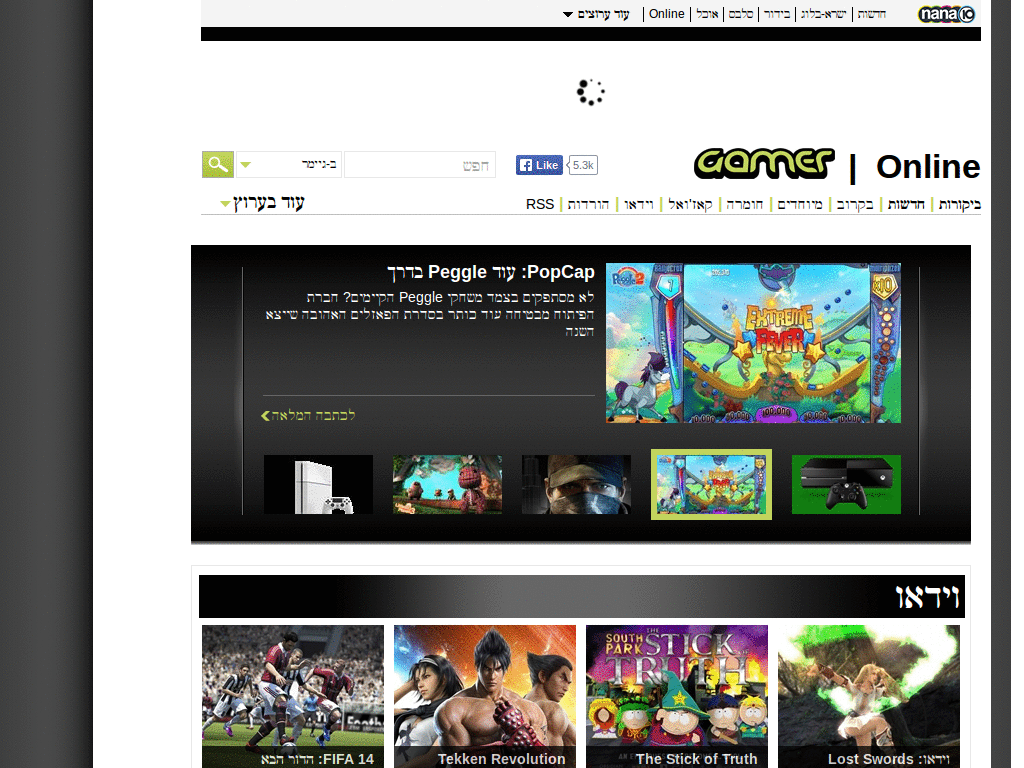The width and height of the screenshot is (1024, 768).
Task: Select the highlighted Peggle carousel thumbnail
Action: pyautogui.click(x=711, y=485)
